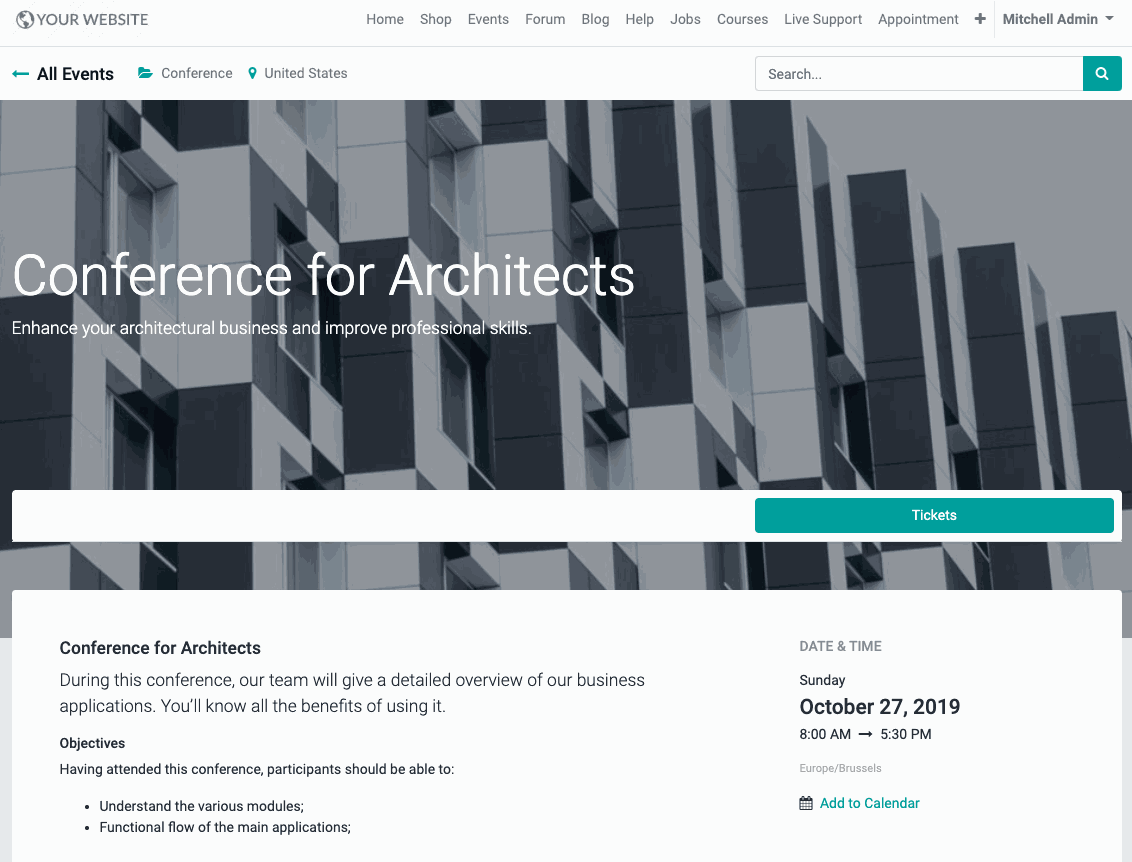Click the Conference folder icon
The height and width of the screenshot is (862, 1132).
coord(146,73)
